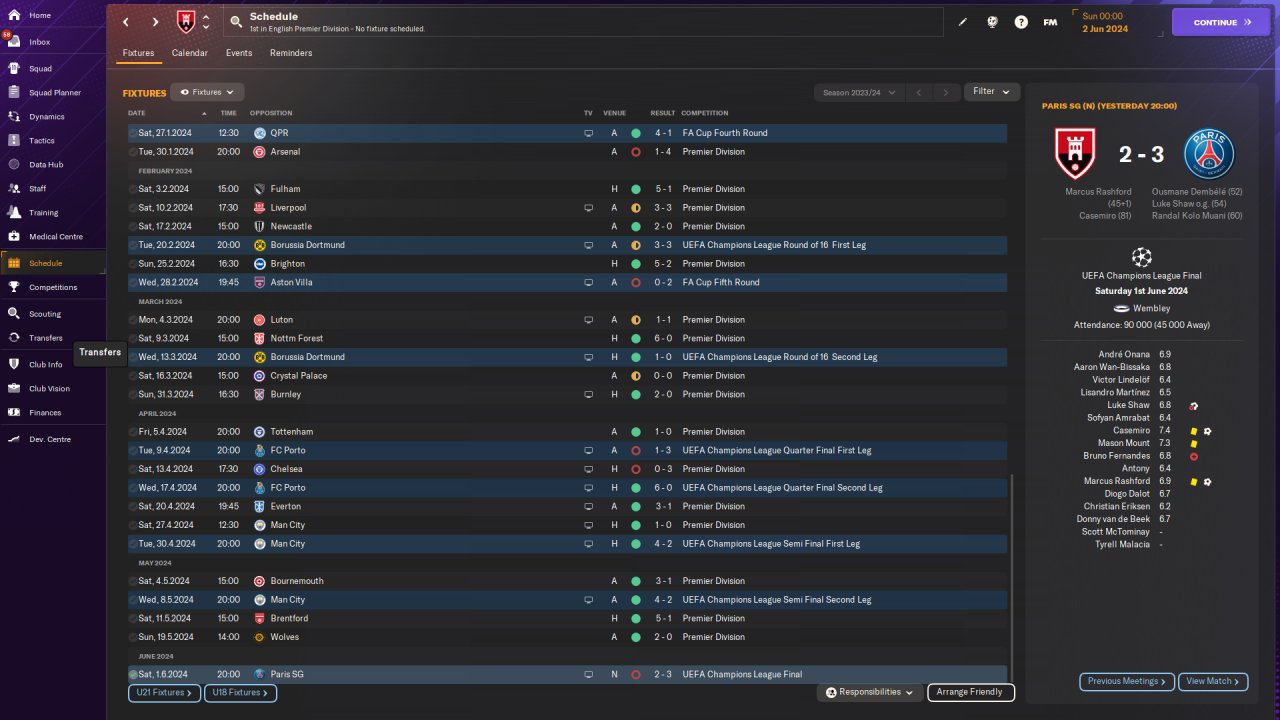Image resolution: width=1280 pixels, height=720 pixels.
Task: Open the Squad Planner sidebar icon
Action: 14,92
